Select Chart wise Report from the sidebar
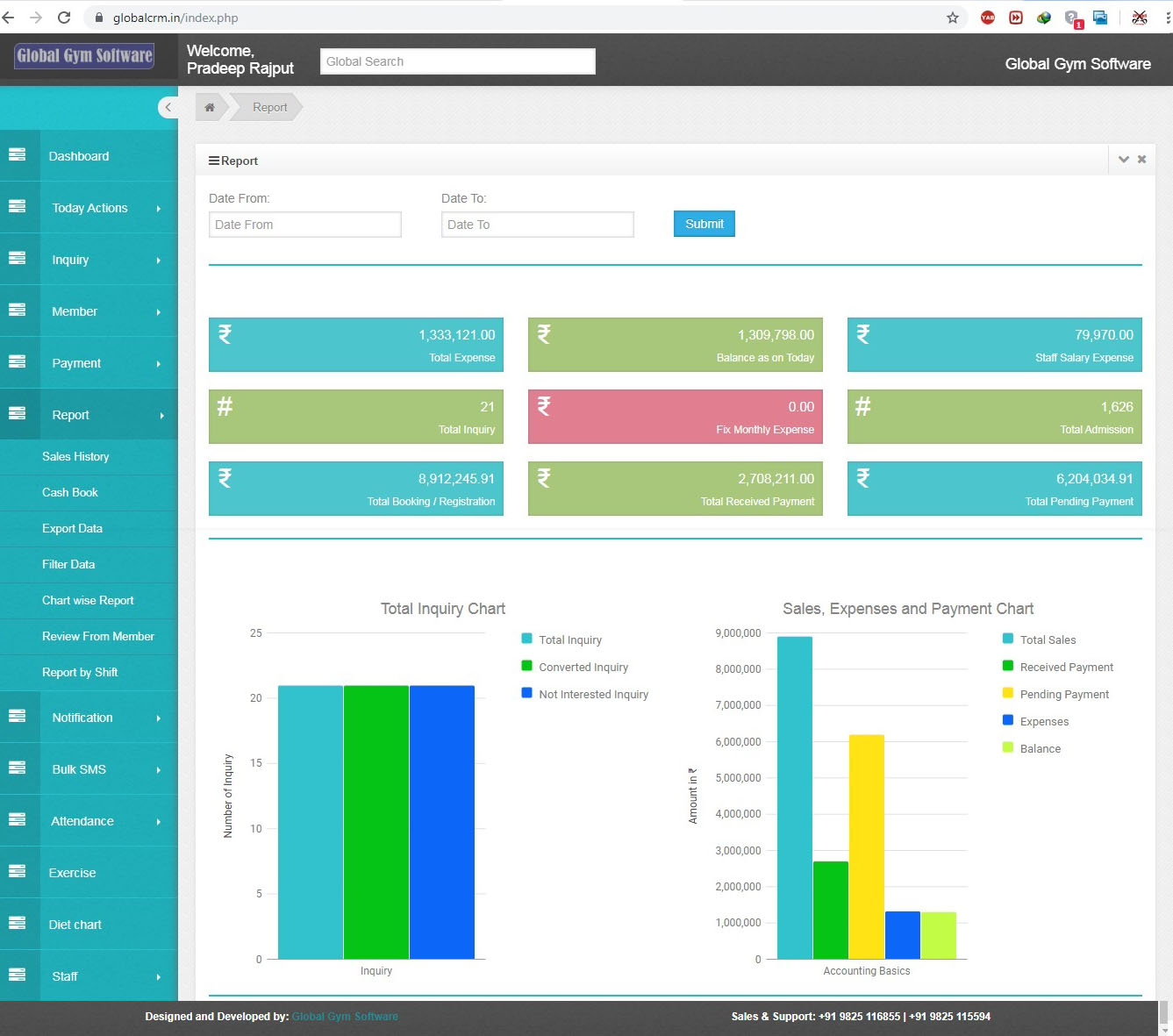Image resolution: width=1173 pixels, height=1036 pixels. 88,600
